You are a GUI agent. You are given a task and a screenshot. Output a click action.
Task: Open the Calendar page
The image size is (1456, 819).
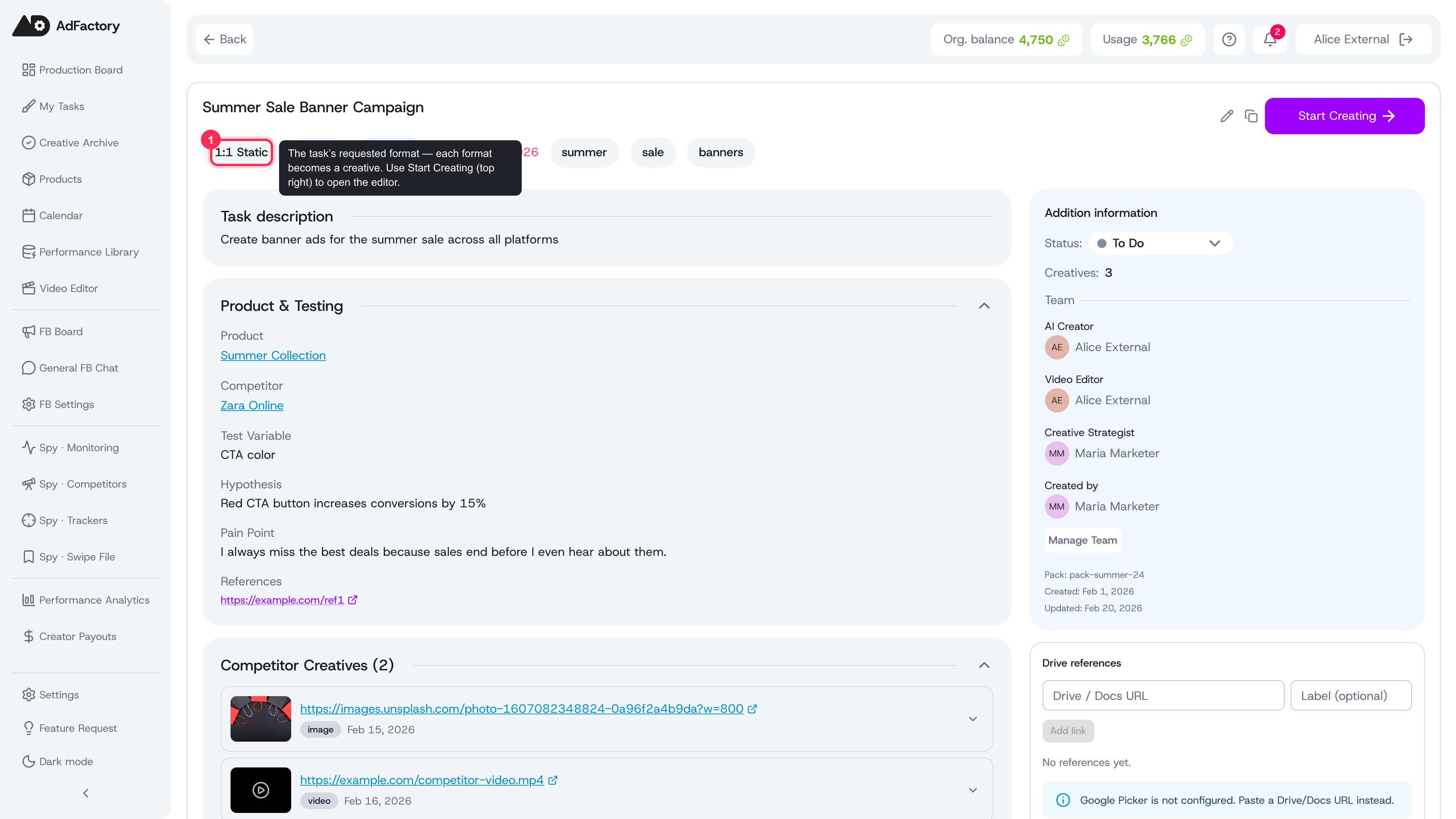point(52,215)
